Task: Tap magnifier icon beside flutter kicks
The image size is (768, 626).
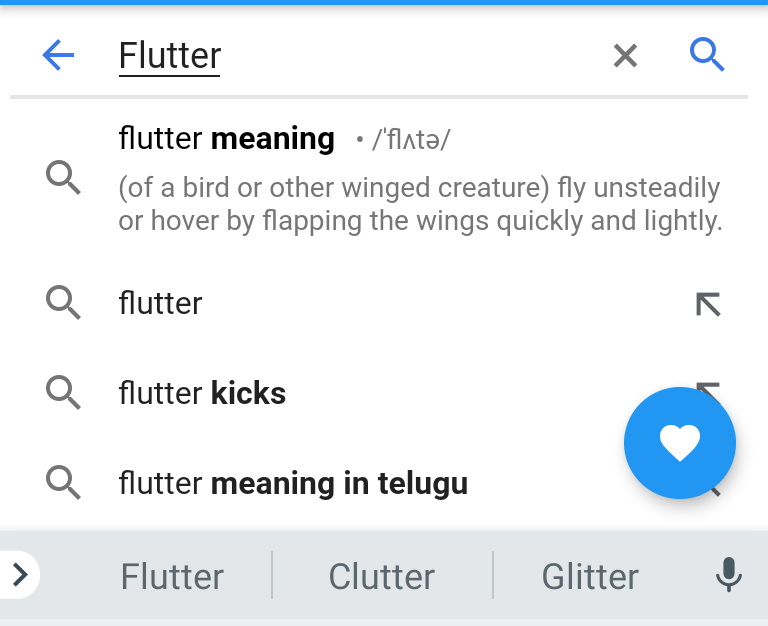Action: [x=63, y=393]
